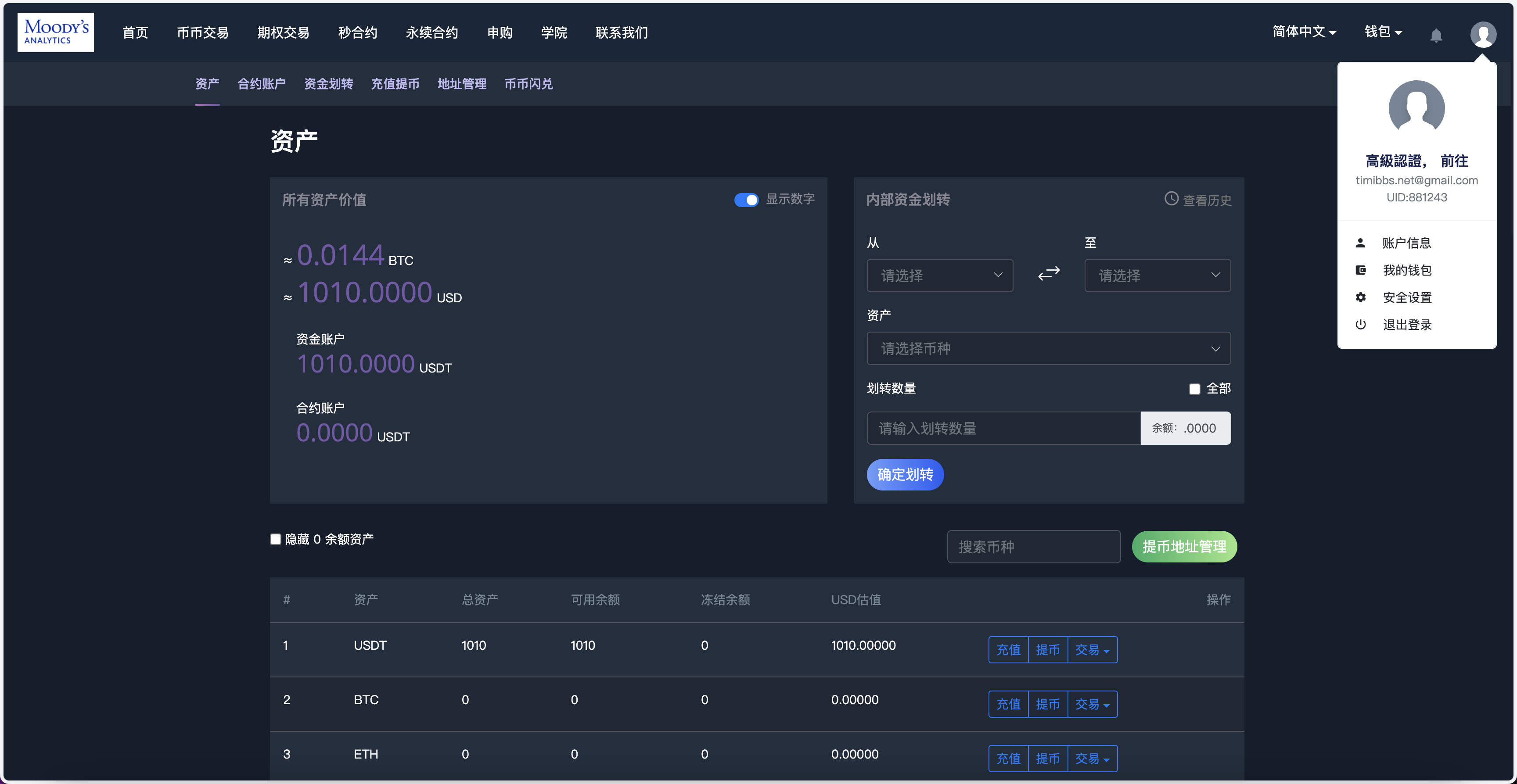Click the 余额: .0000 balance label
1517x784 pixels.
click(1186, 428)
